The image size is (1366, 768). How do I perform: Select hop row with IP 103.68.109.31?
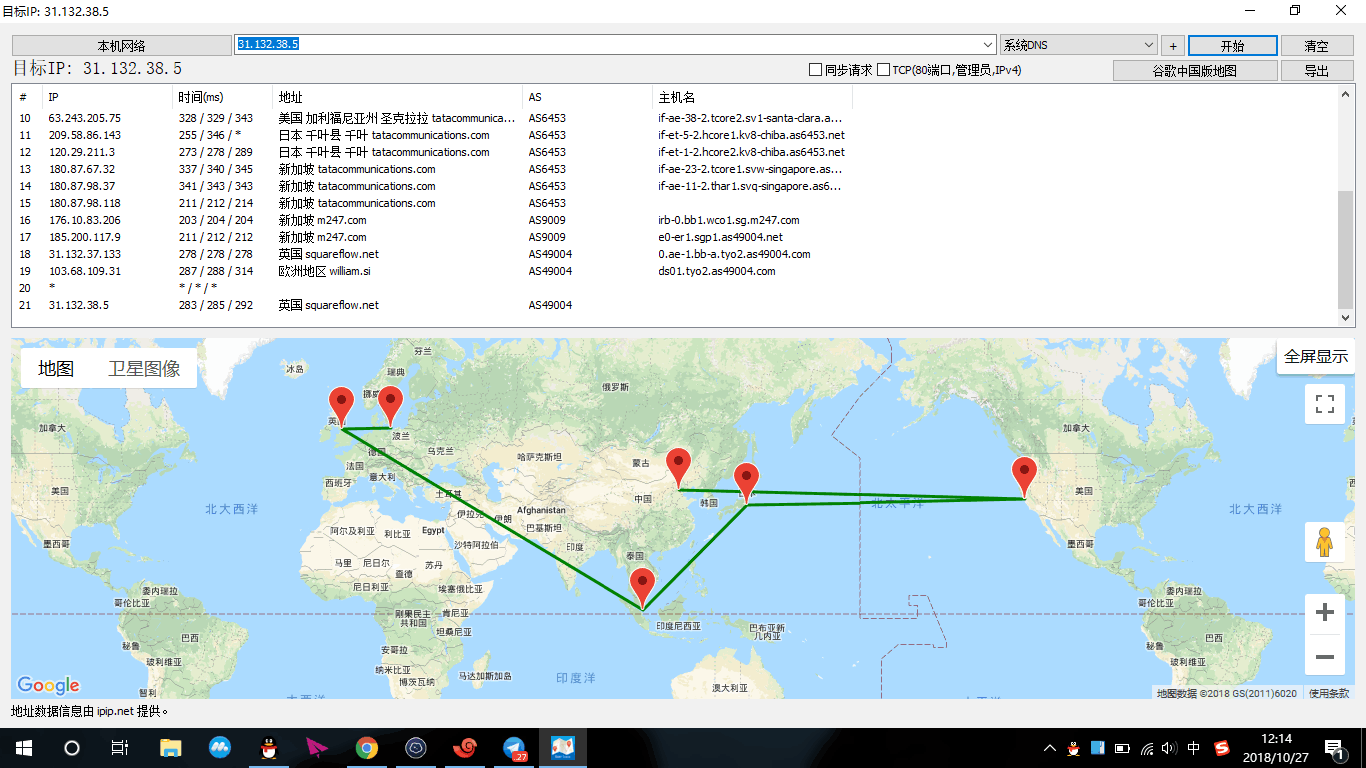(x=433, y=271)
